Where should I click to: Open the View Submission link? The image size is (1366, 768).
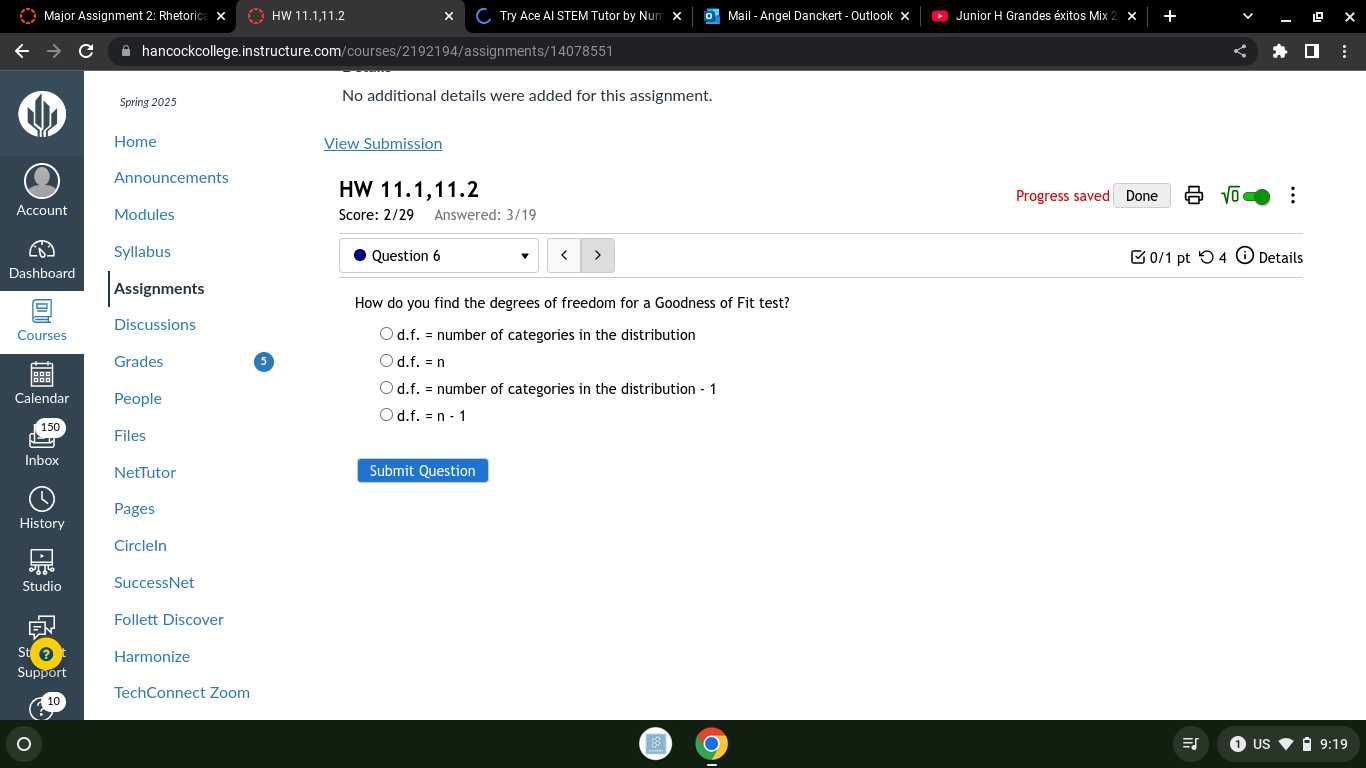point(383,143)
